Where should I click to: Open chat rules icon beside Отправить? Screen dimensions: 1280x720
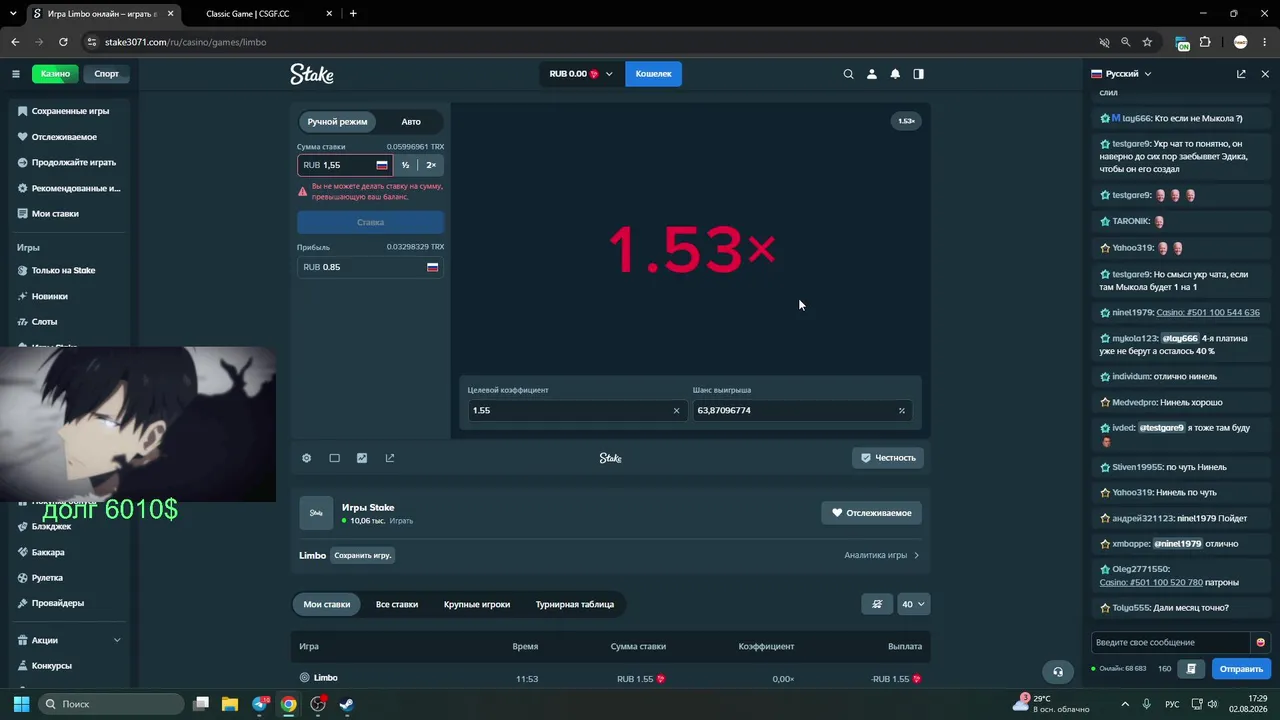pyautogui.click(x=1191, y=668)
